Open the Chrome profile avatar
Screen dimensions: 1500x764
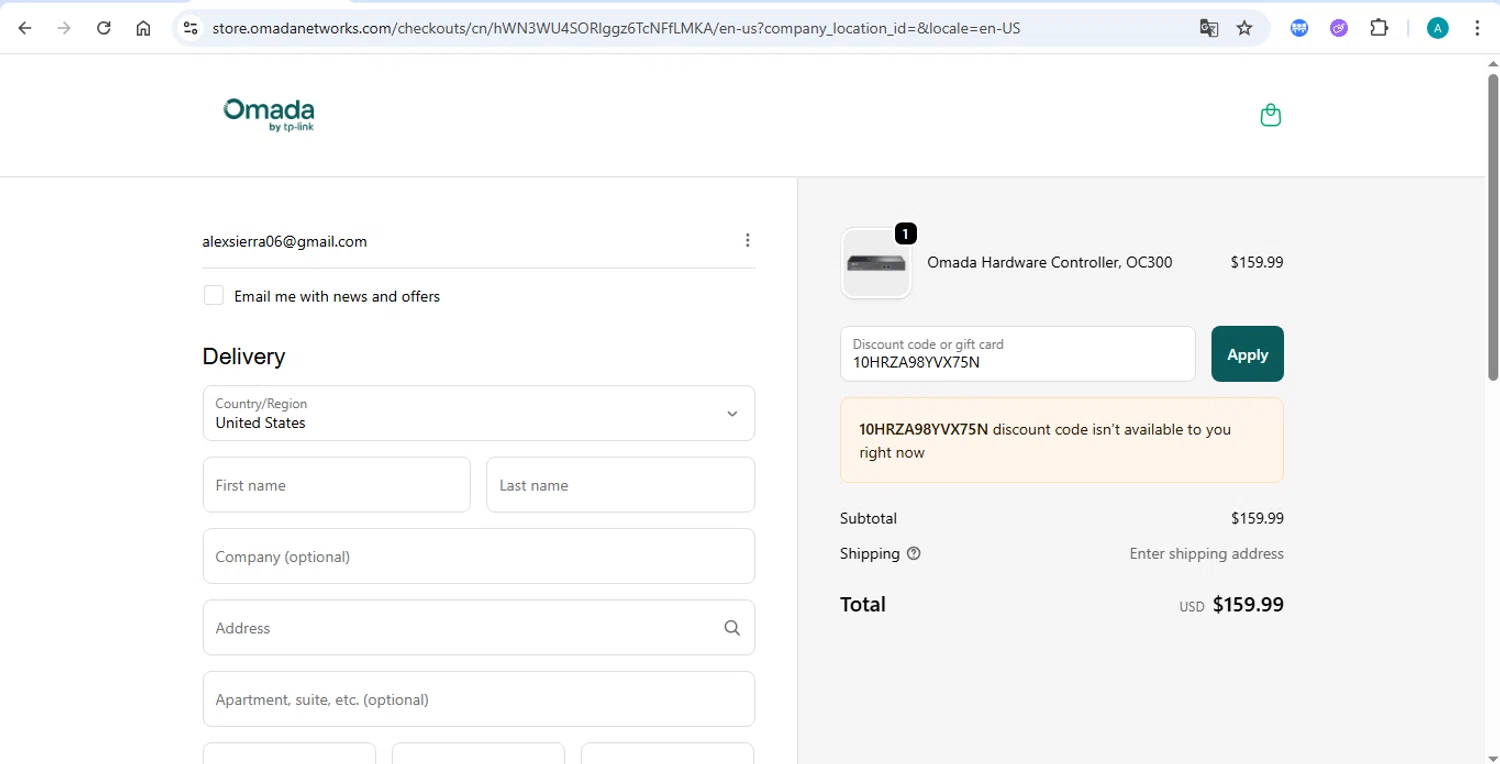coord(1437,28)
